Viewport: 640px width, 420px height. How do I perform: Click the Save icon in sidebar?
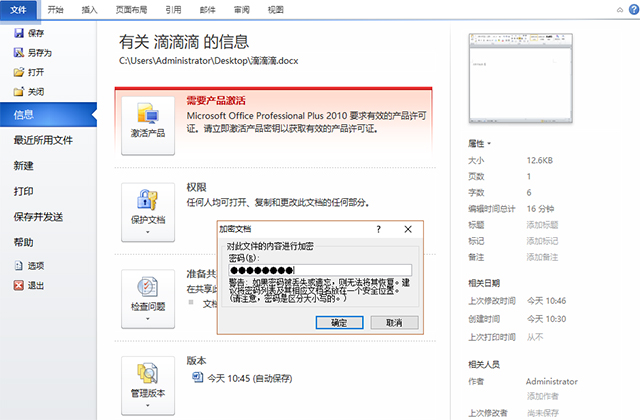point(19,33)
